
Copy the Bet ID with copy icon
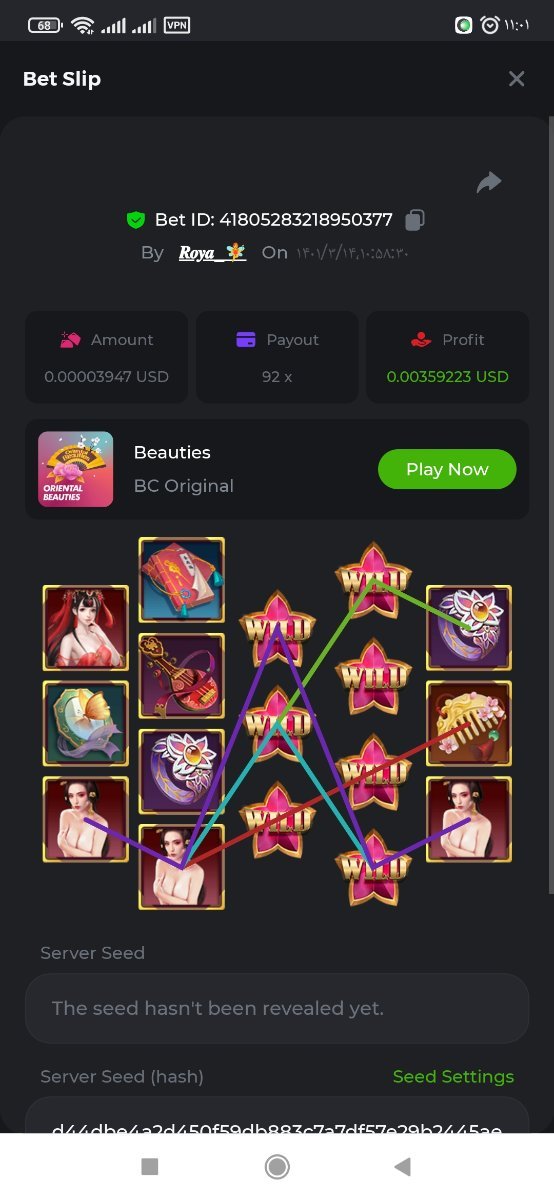coord(415,219)
